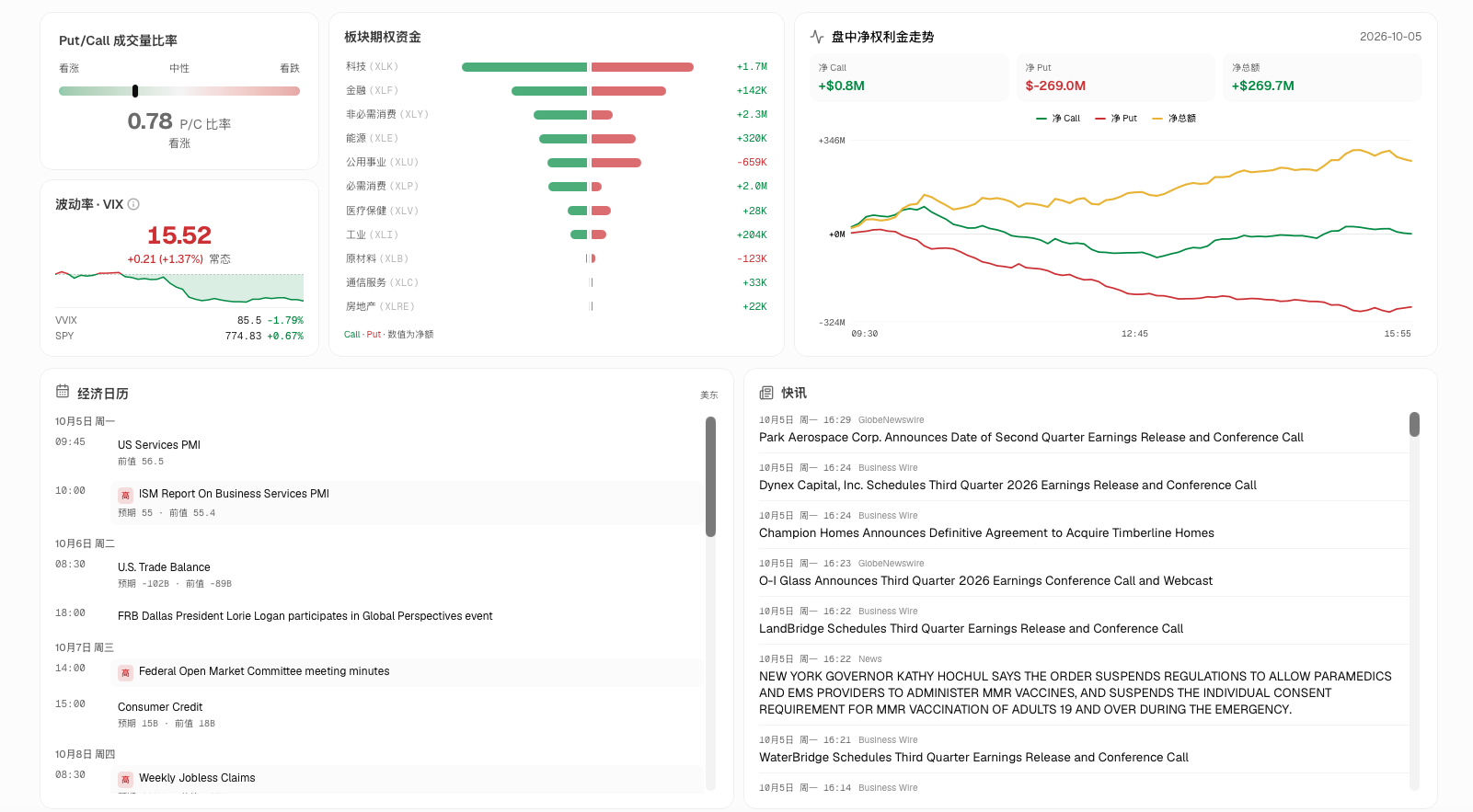Open the Governor Kathy Hochul MMR vaccine headline
Viewport: 1473px width, 812px height.
[1076, 692]
